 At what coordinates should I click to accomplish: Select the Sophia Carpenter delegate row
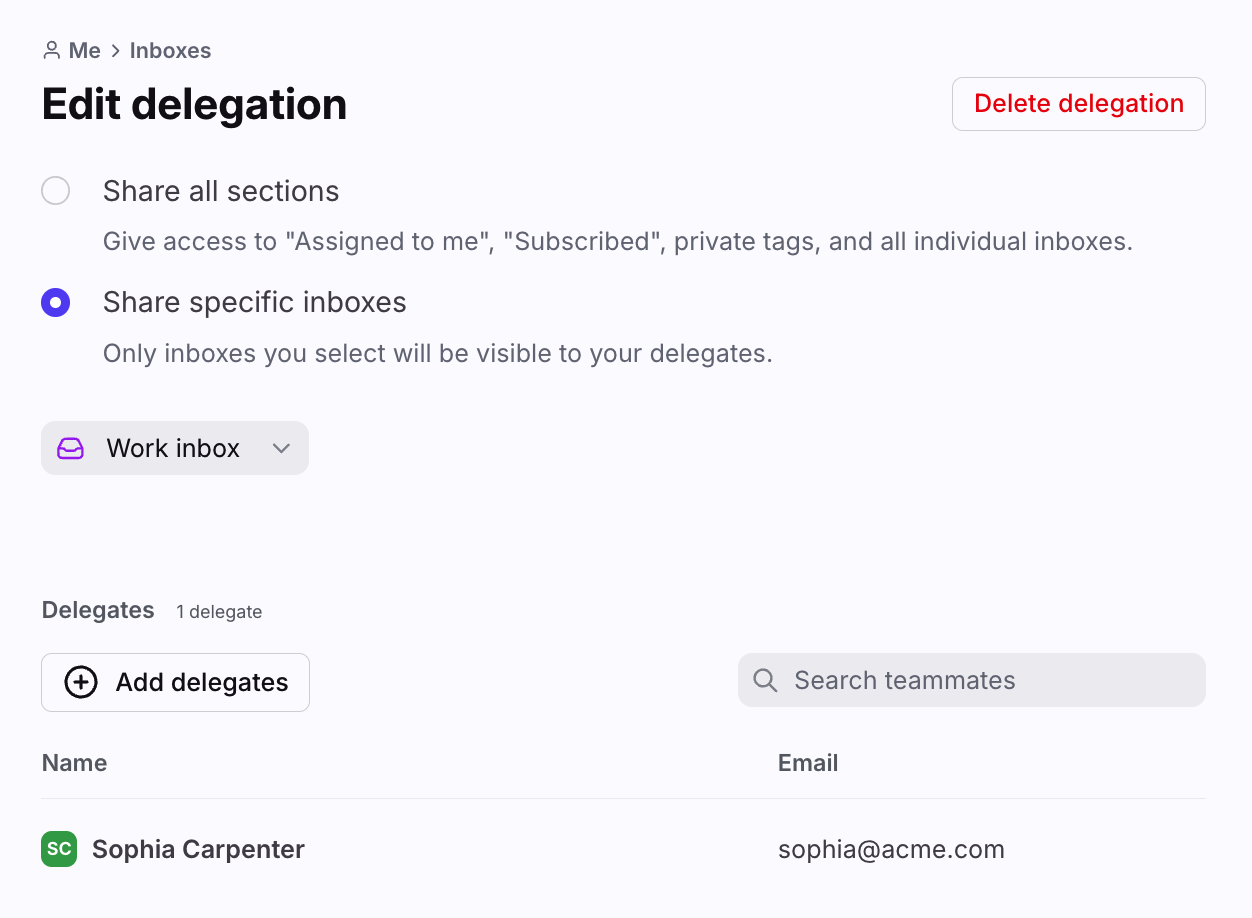tap(623, 849)
